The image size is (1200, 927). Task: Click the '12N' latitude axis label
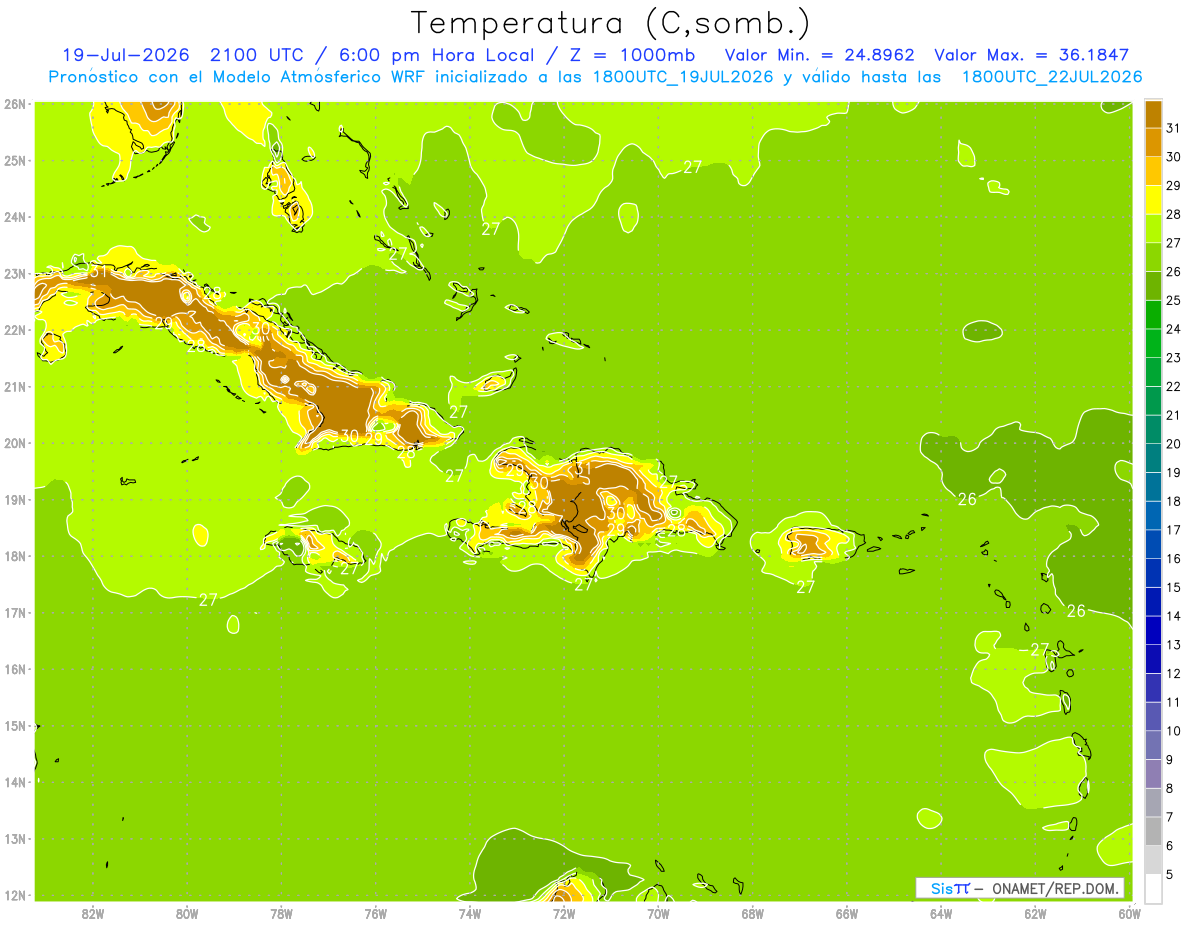14,895
